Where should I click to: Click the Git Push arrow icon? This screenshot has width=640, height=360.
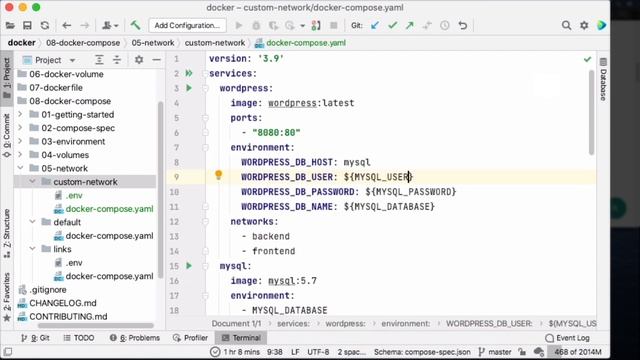pos(409,25)
